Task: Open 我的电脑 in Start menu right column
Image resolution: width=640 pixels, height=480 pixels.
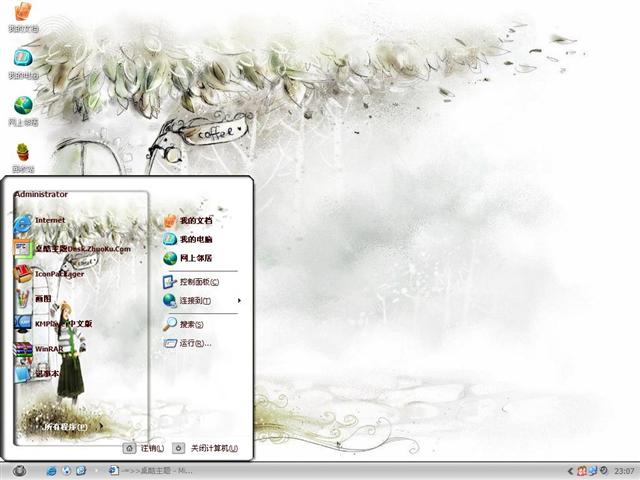Action: pyautogui.click(x=188, y=239)
